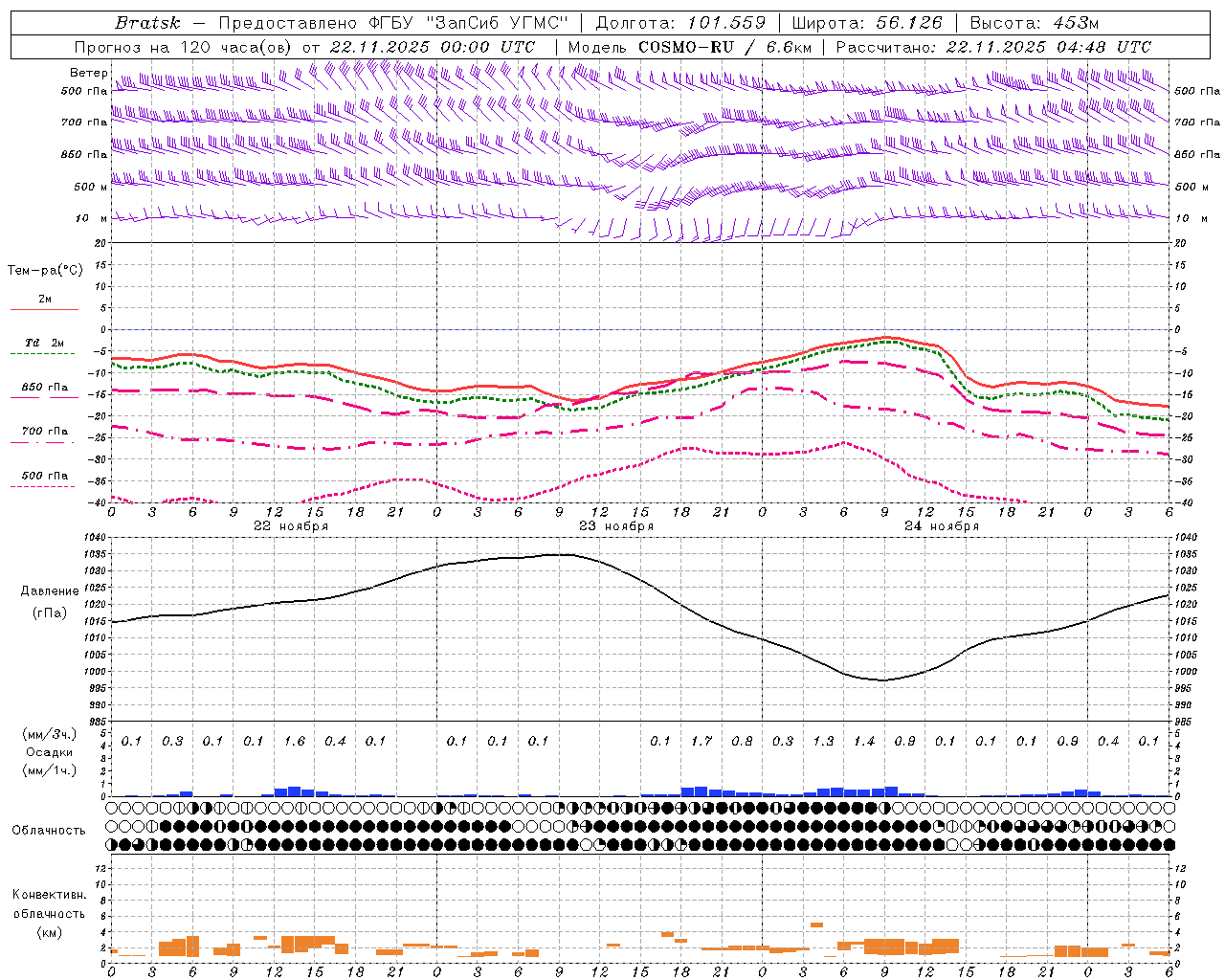This screenshot has height=980, width=1225.
Task: Click the "2м" temperature legend entry
Action: click(x=45, y=300)
